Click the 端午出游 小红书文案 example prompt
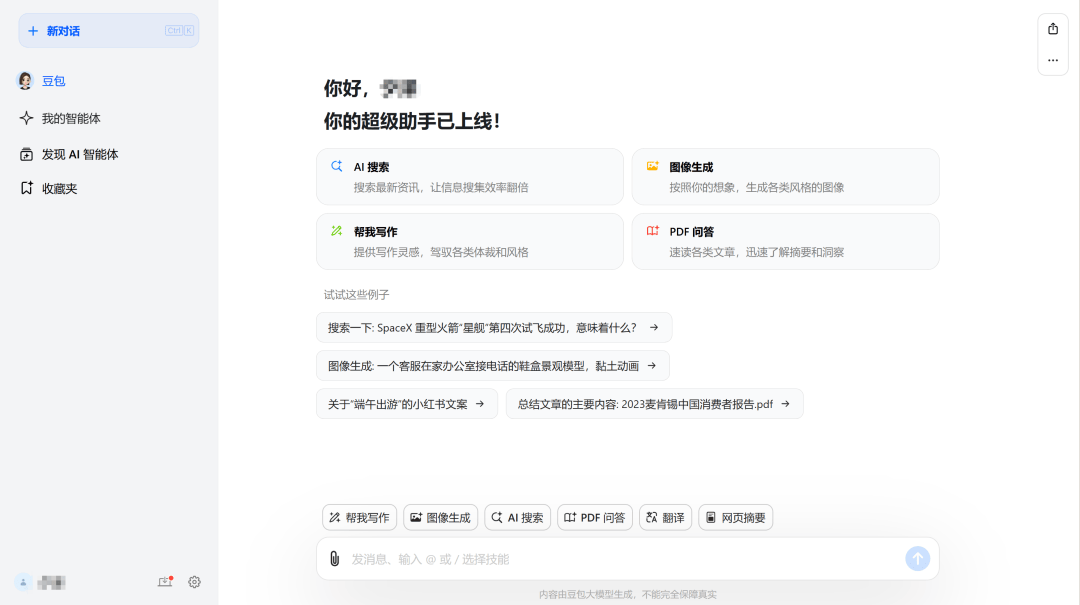Image resolution: width=1080 pixels, height=605 pixels. (406, 403)
